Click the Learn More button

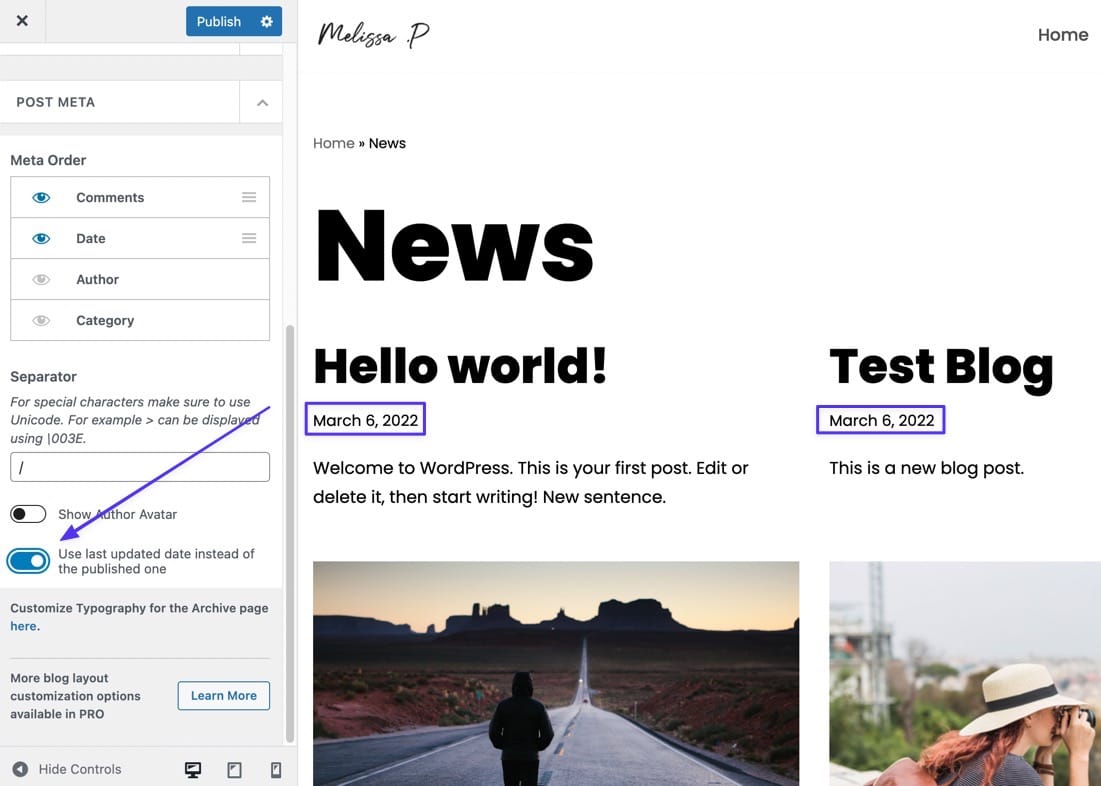pos(223,696)
